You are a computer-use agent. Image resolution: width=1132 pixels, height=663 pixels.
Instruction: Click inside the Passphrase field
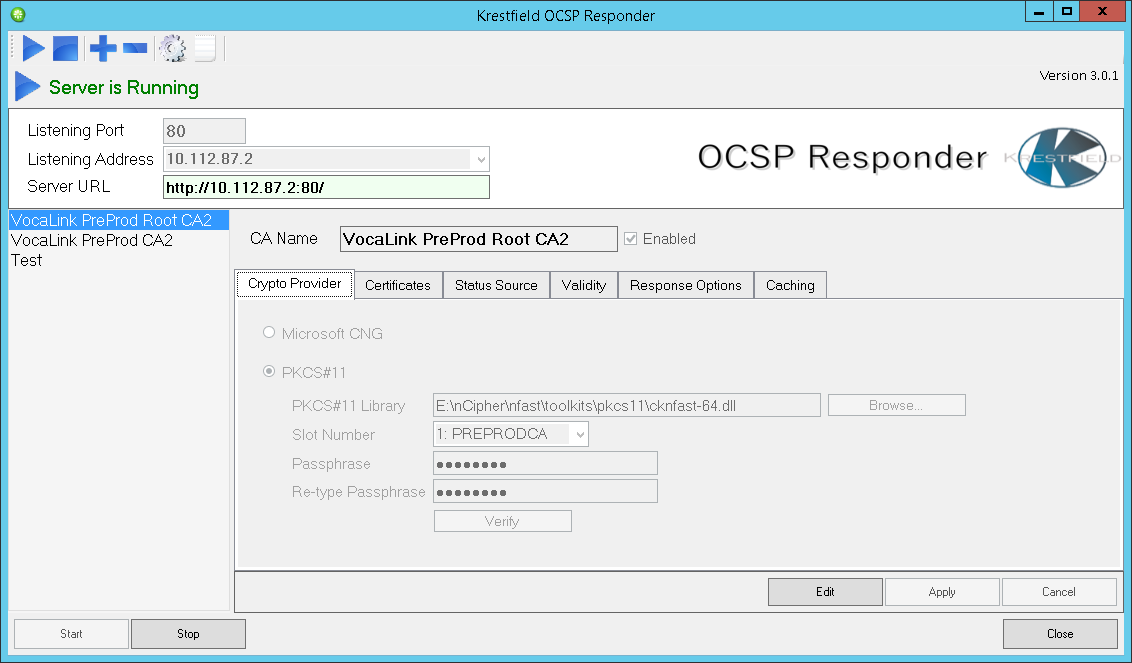(x=544, y=462)
